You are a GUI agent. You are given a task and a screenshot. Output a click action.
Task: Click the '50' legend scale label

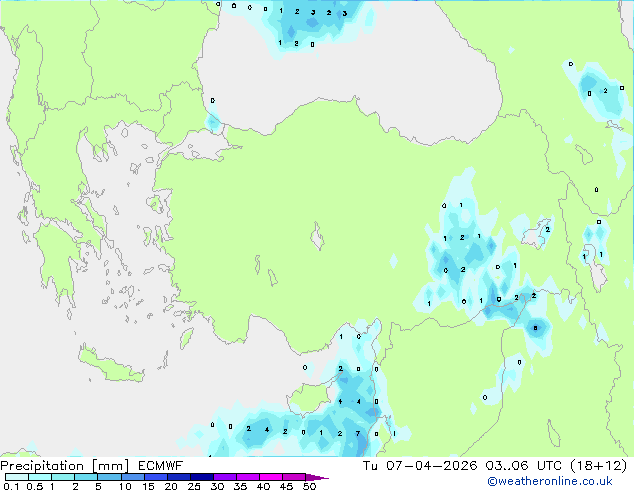tap(310, 486)
